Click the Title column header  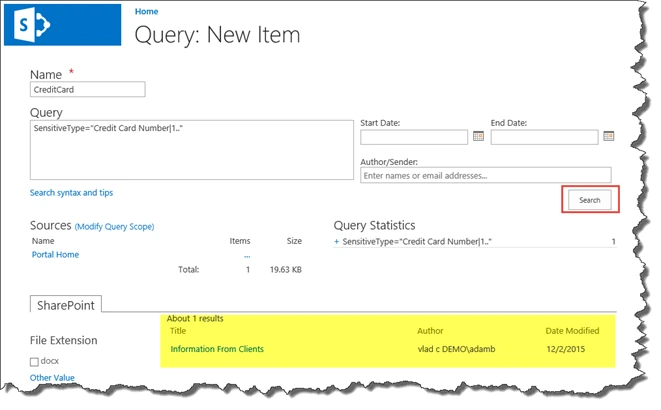point(178,331)
